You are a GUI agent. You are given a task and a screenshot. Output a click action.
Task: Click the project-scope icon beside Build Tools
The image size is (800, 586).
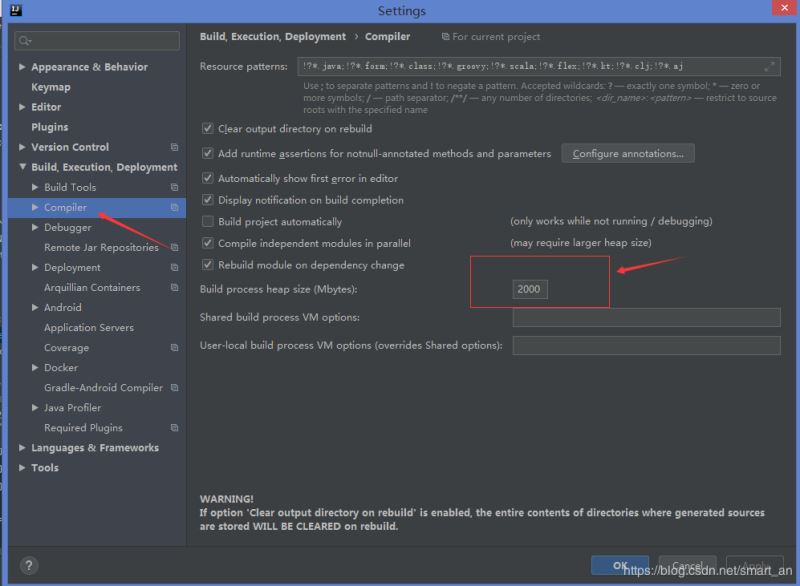[174, 187]
